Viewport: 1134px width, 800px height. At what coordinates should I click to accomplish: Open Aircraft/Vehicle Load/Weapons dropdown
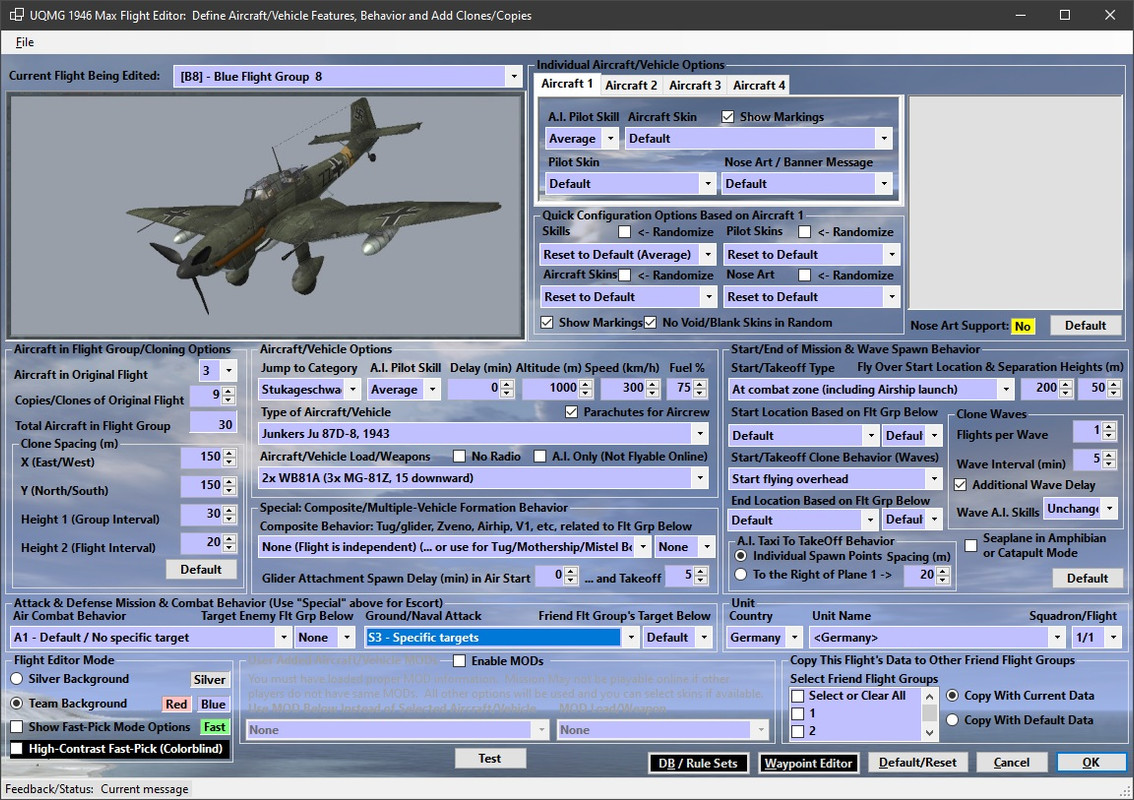coord(483,478)
